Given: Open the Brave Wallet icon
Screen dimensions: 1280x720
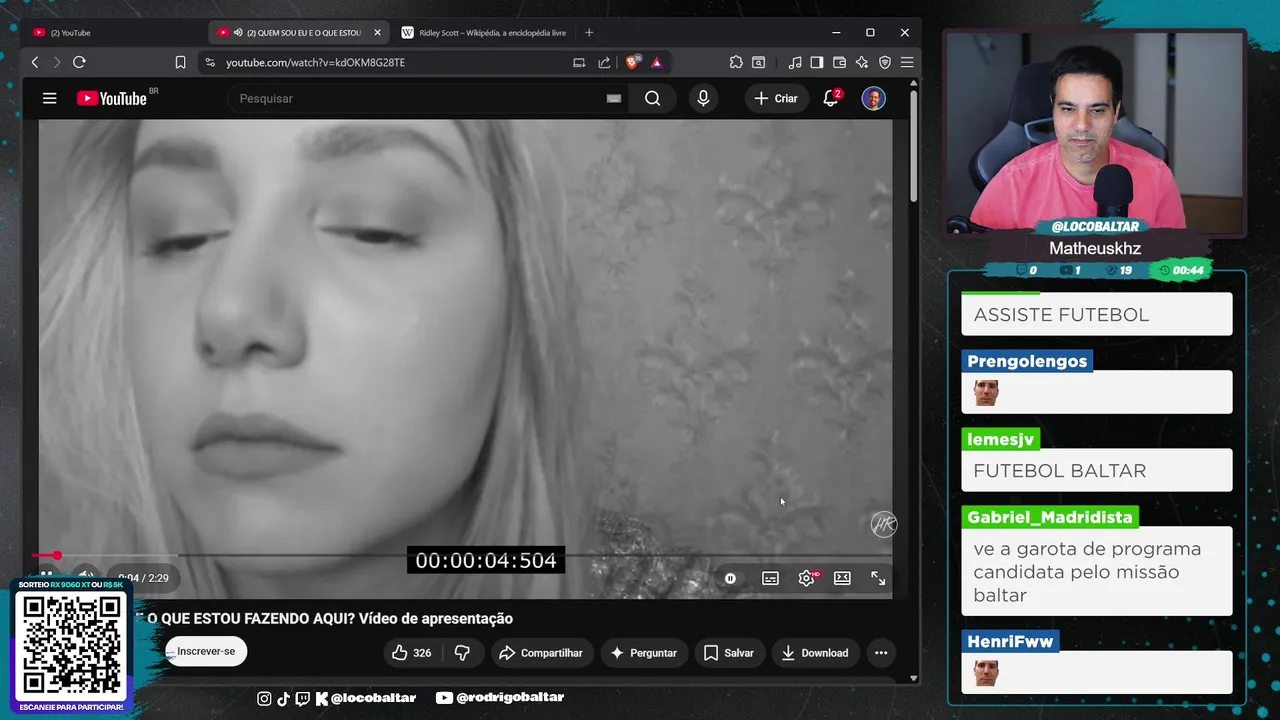Looking at the screenshot, I should pos(839,62).
